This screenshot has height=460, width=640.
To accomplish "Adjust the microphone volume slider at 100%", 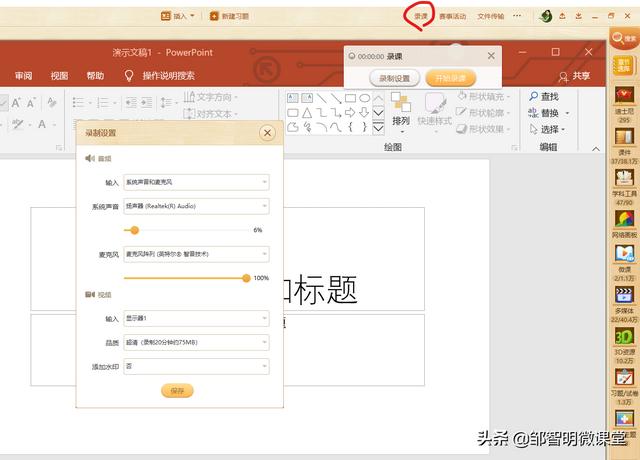I will (x=246, y=278).
